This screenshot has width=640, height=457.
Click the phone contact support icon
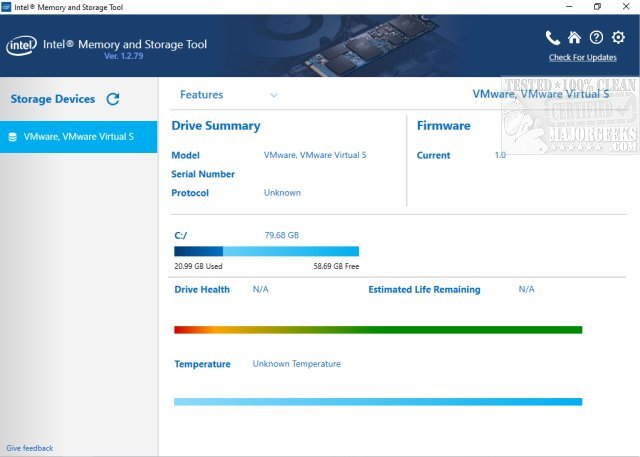pos(553,38)
